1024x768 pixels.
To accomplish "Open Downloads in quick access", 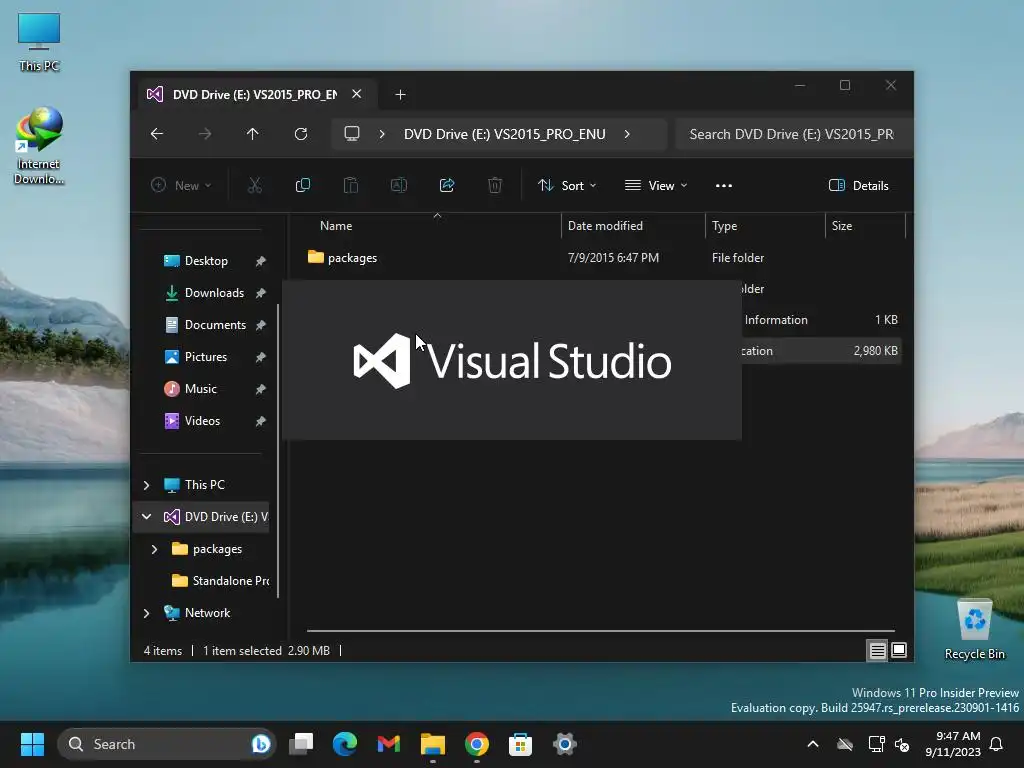I will (214, 293).
